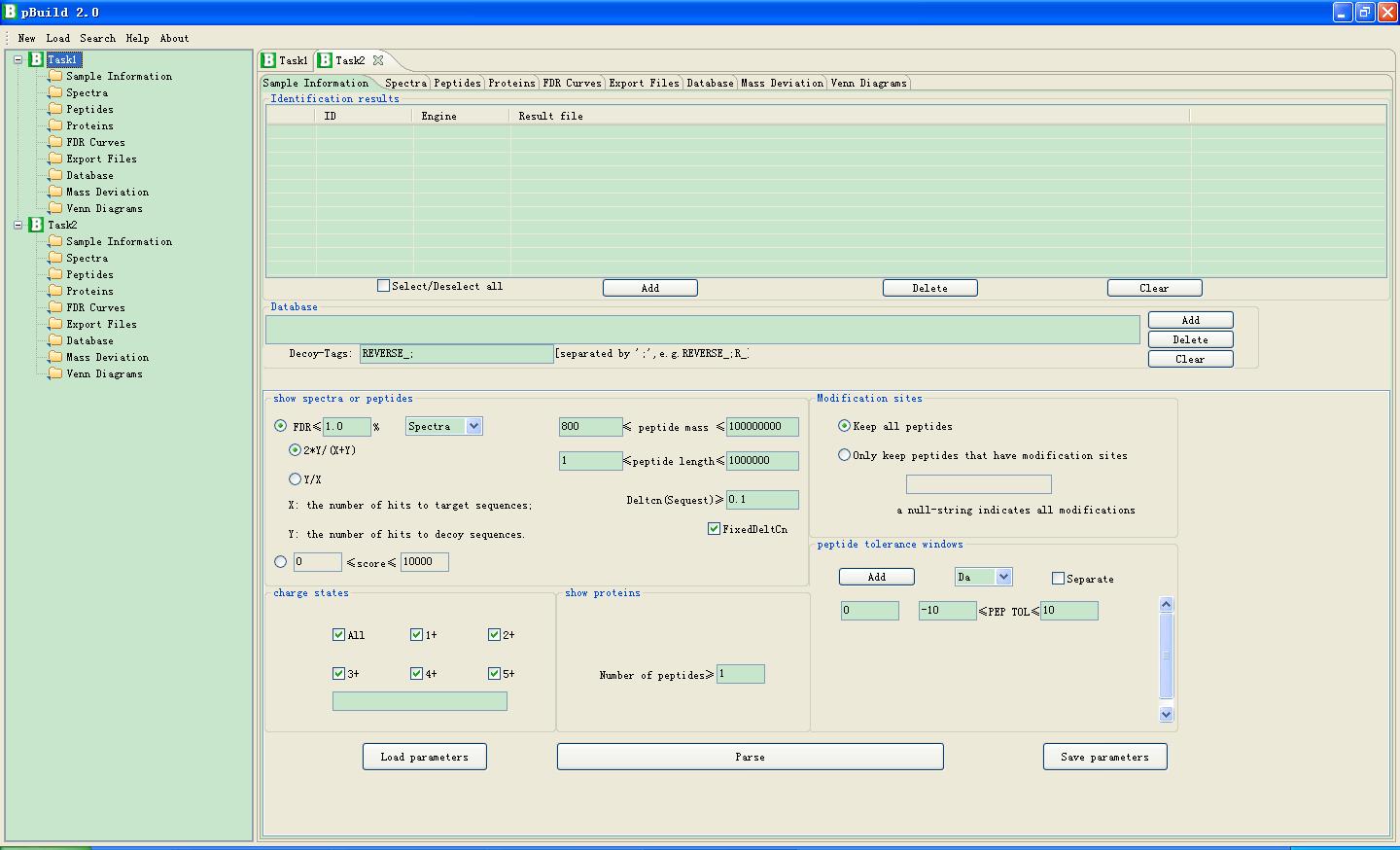Open the Help menu
Screen dimensions: 1400x850
(x=137, y=38)
